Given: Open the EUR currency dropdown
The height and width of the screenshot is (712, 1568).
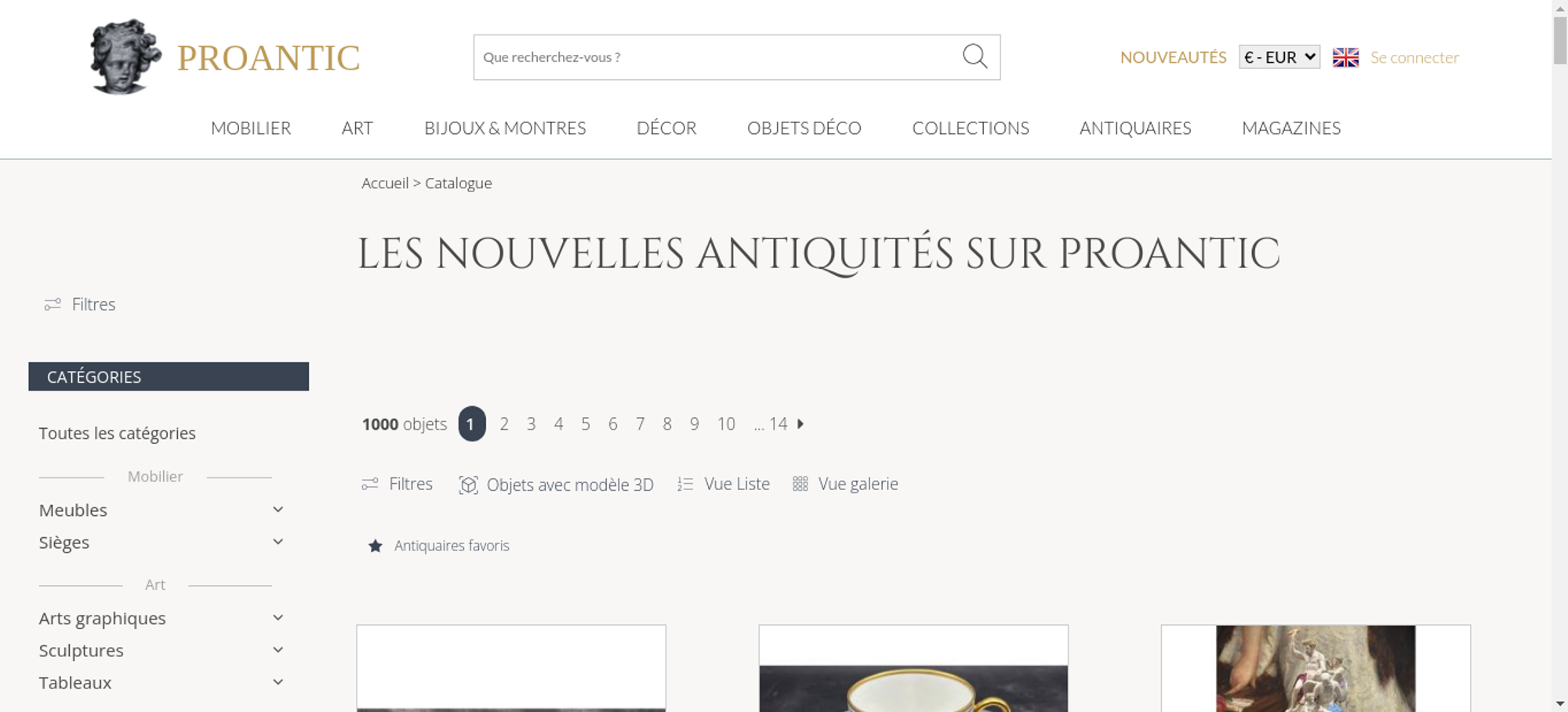Looking at the screenshot, I should [x=1279, y=57].
